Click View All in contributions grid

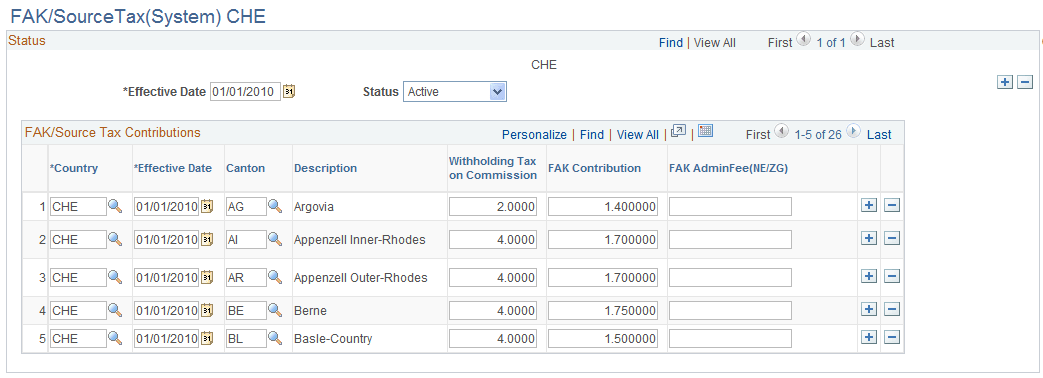638,134
